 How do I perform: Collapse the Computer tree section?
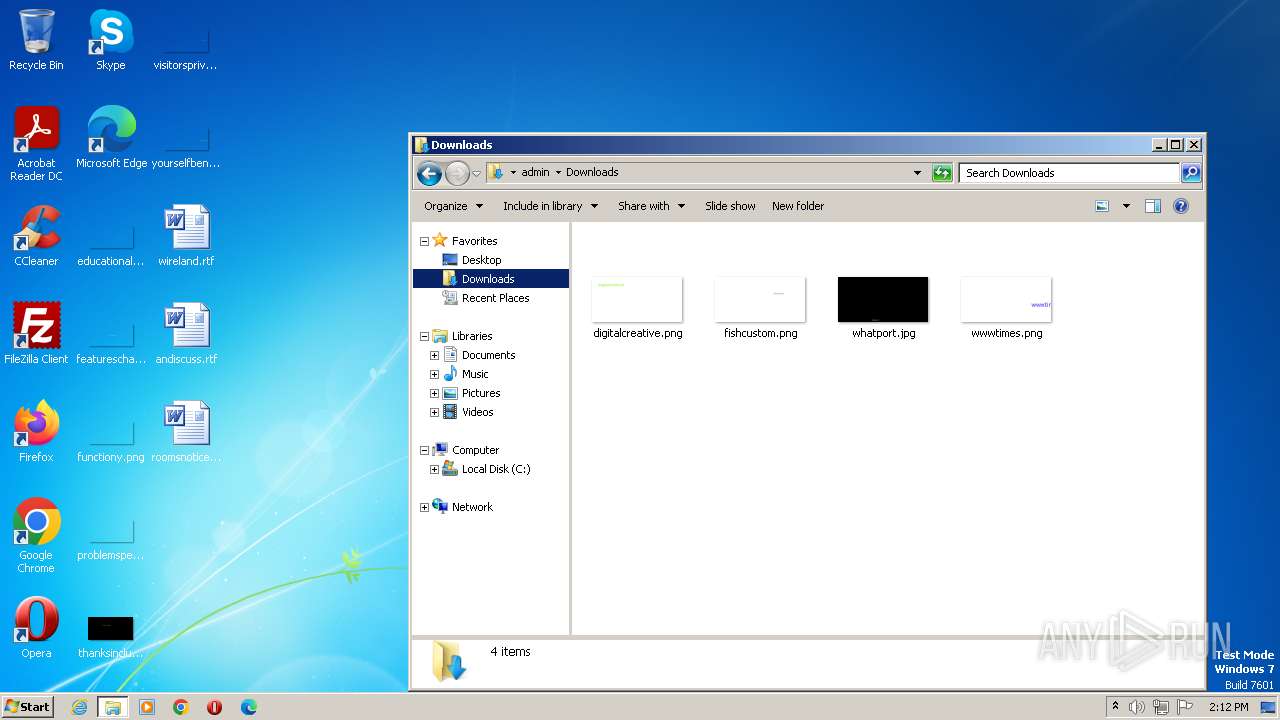424,450
